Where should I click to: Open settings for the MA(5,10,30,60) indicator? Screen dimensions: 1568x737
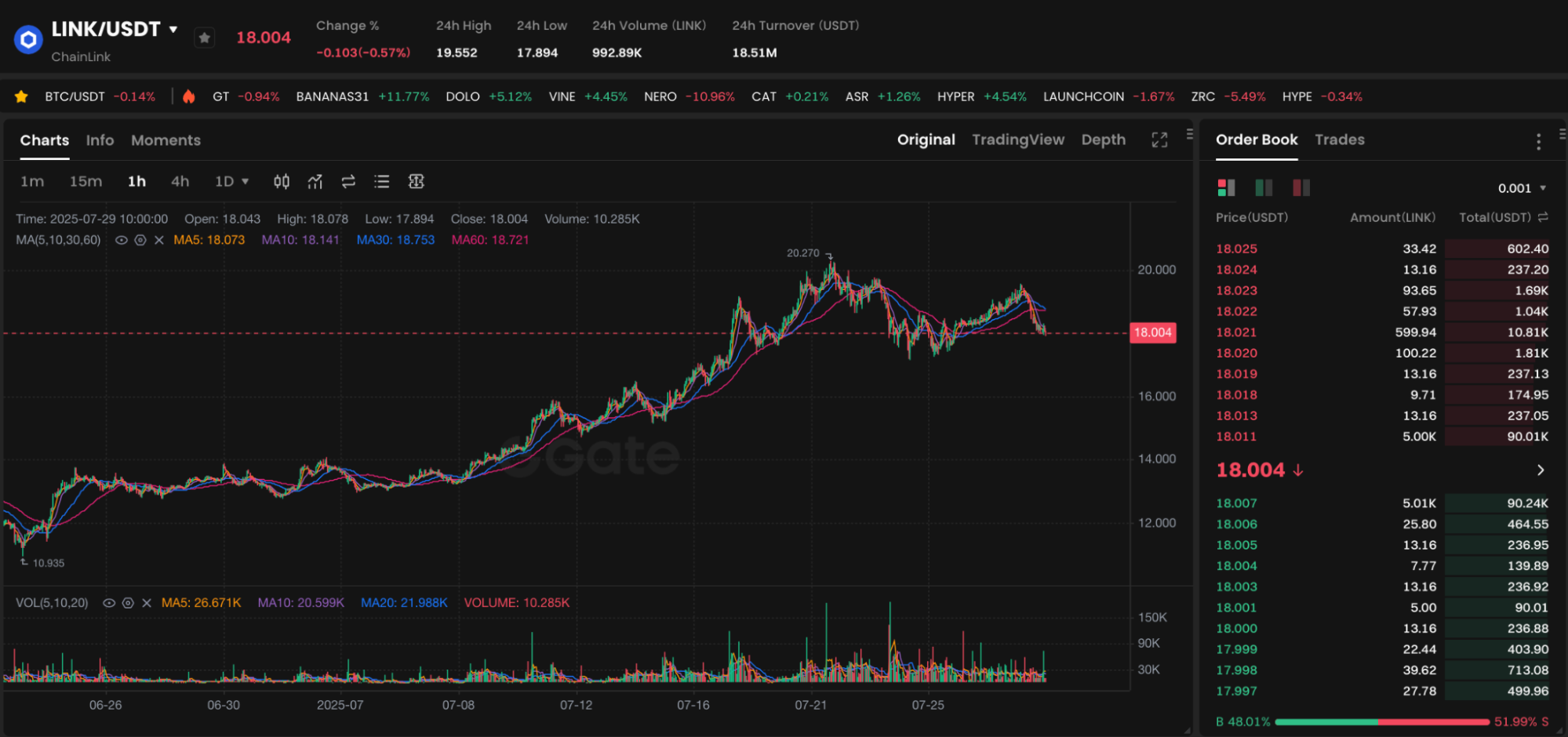140,240
